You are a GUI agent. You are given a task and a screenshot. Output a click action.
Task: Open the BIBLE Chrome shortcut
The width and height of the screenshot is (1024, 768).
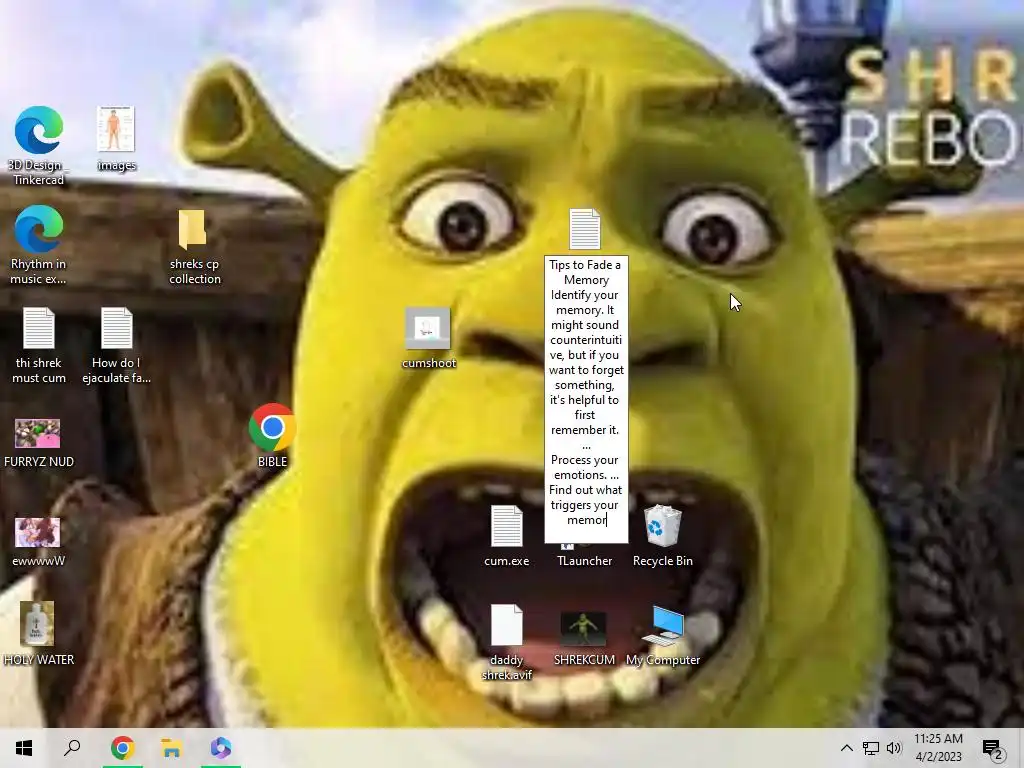[272, 435]
